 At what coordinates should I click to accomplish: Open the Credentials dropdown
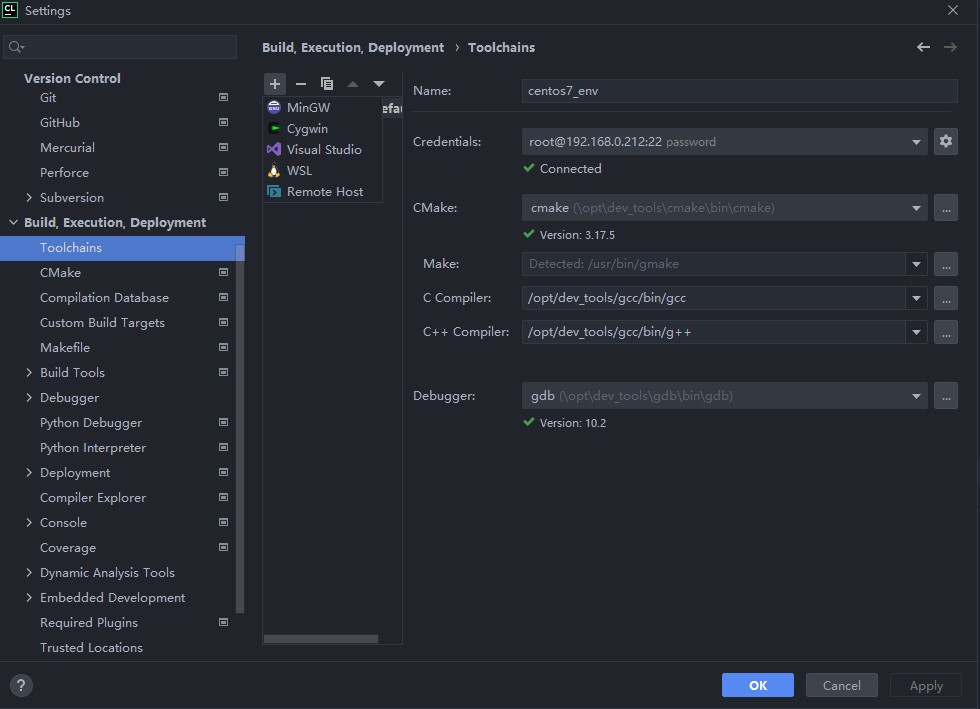point(724,142)
